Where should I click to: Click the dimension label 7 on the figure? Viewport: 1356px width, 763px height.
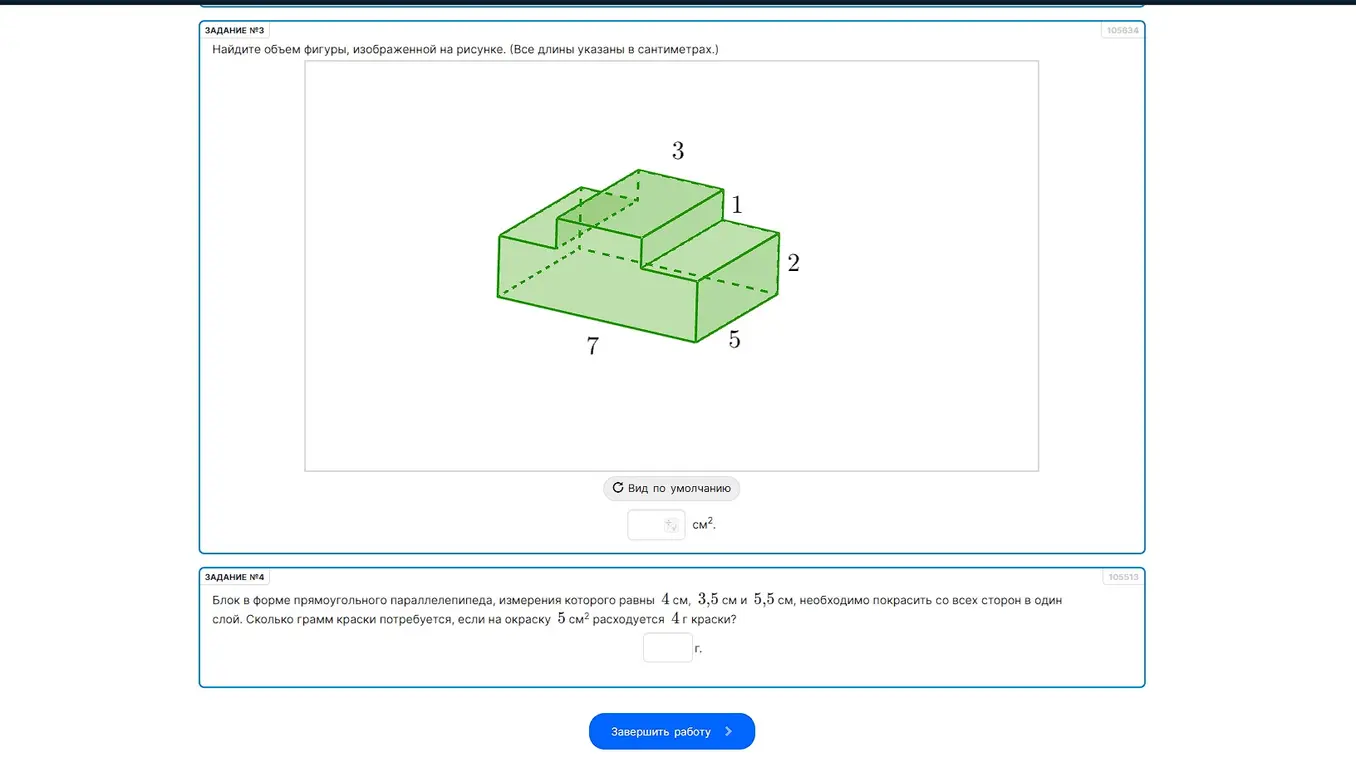point(593,346)
